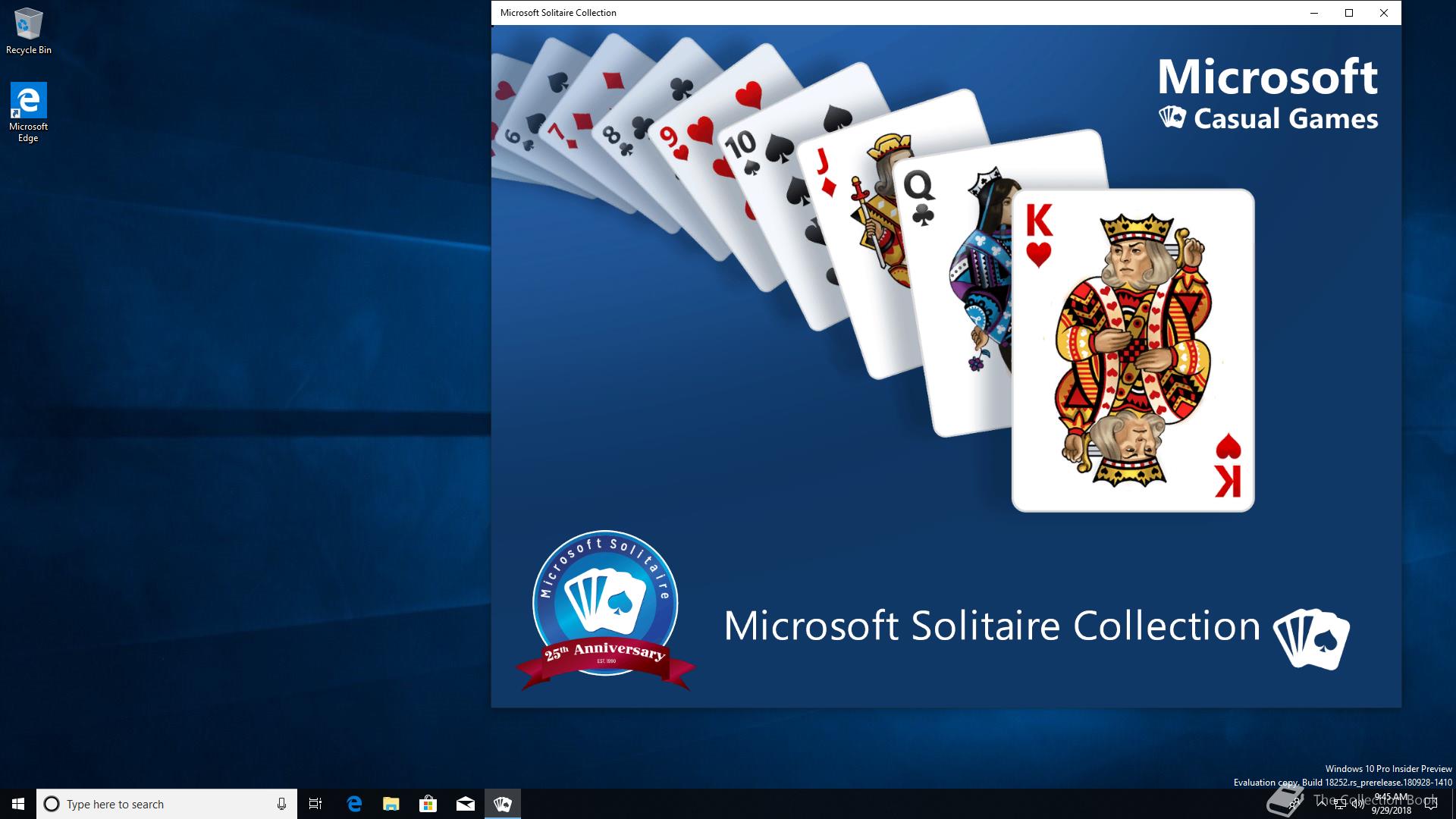The height and width of the screenshot is (819, 1456).
Task: Open the Windows Start menu
Action: pyautogui.click(x=18, y=804)
